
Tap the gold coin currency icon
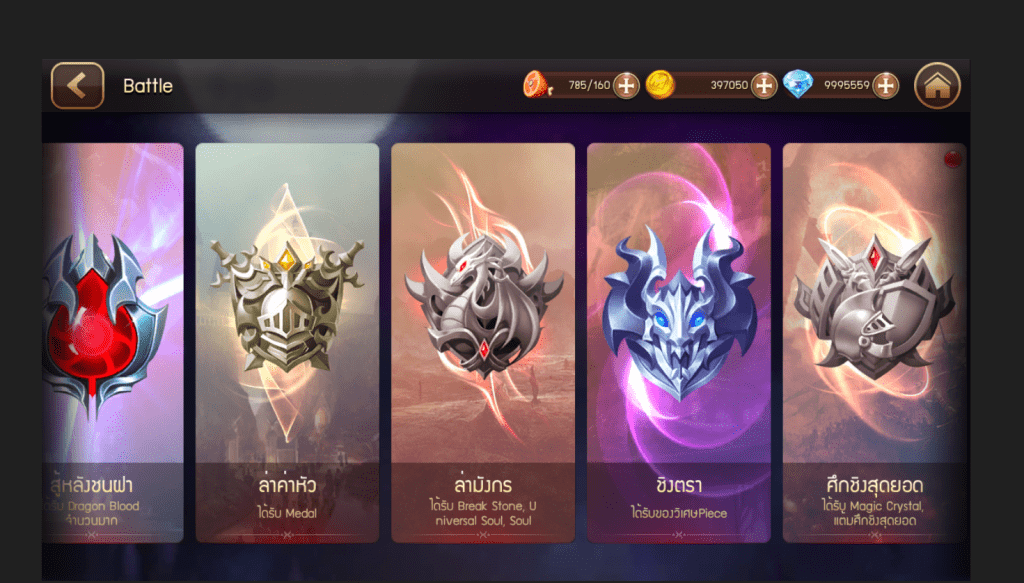pyautogui.click(x=660, y=85)
